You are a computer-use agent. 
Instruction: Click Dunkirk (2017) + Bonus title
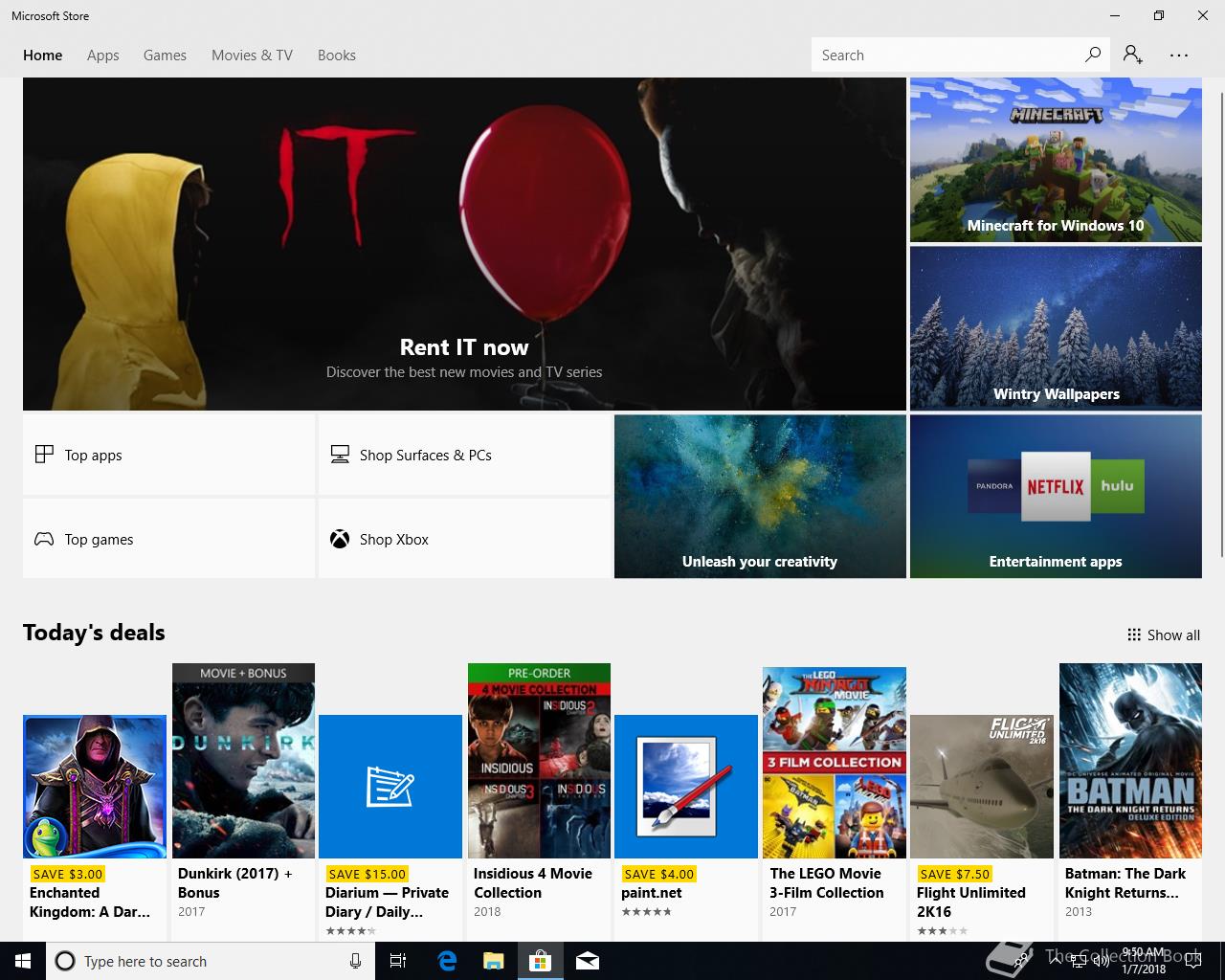tap(235, 882)
